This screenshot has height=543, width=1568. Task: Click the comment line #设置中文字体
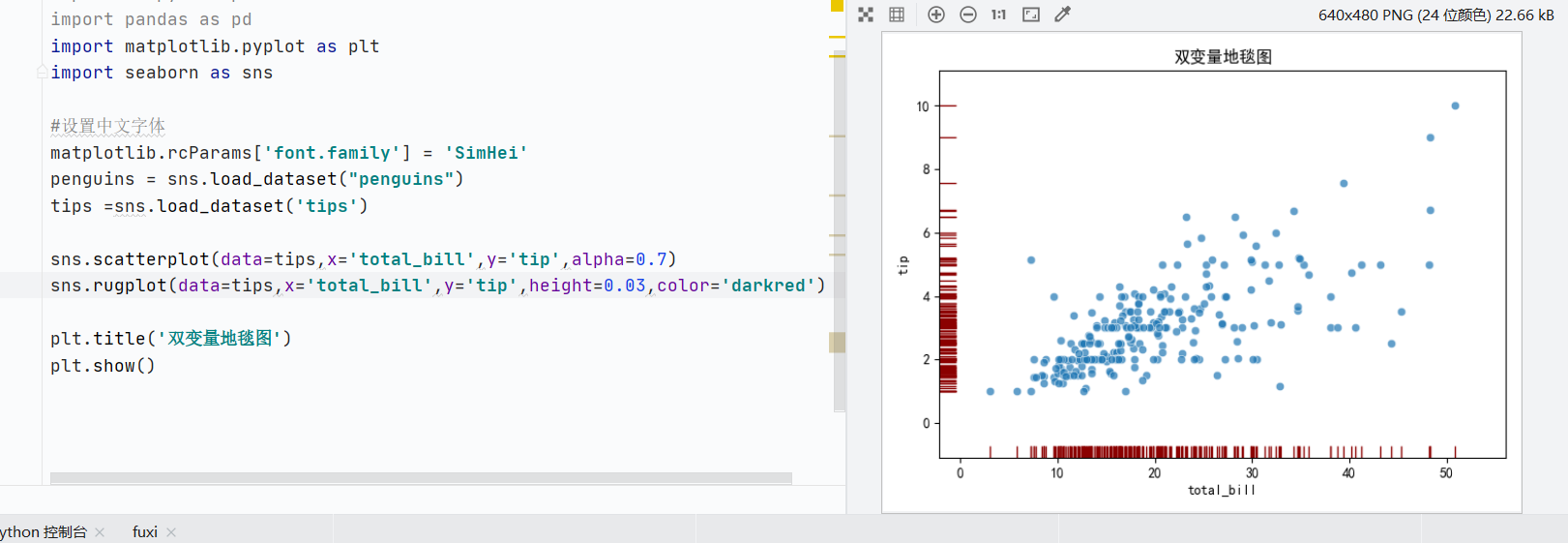click(x=107, y=126)
